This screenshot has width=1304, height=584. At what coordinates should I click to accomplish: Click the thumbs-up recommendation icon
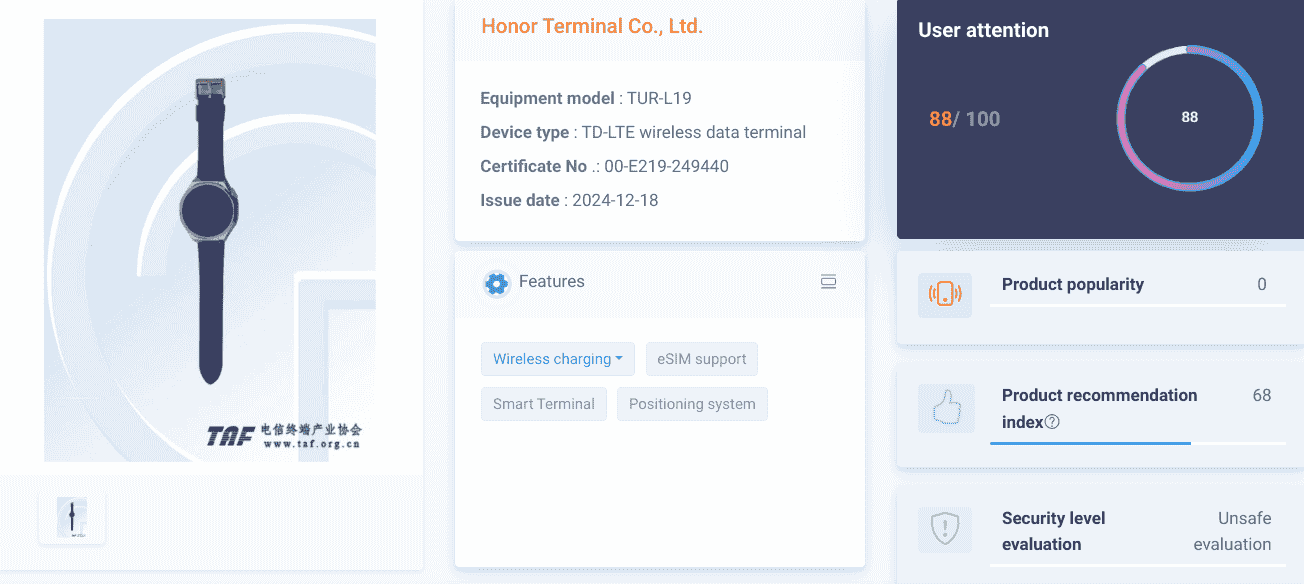[x=945, y=408]
